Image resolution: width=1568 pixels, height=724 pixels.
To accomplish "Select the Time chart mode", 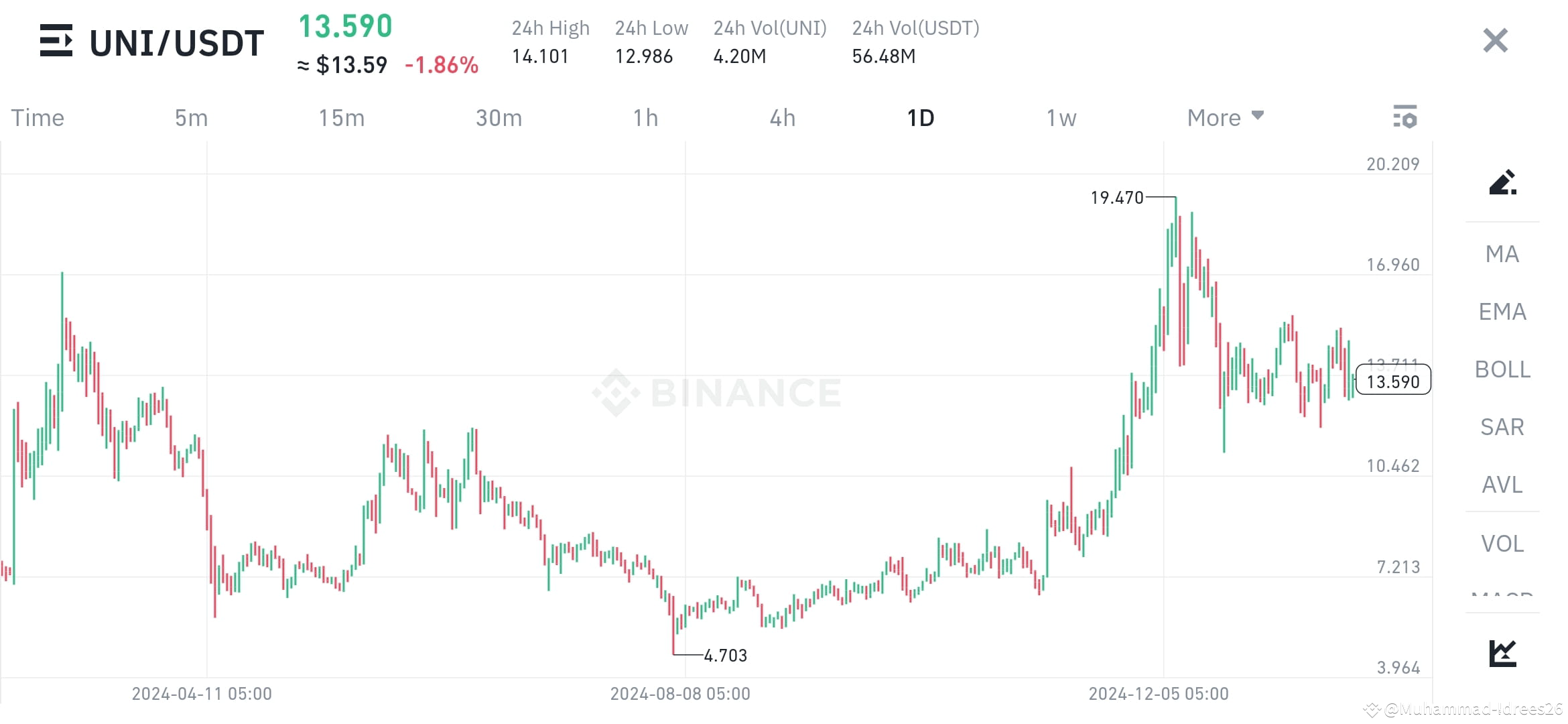I will coord(37,117).
